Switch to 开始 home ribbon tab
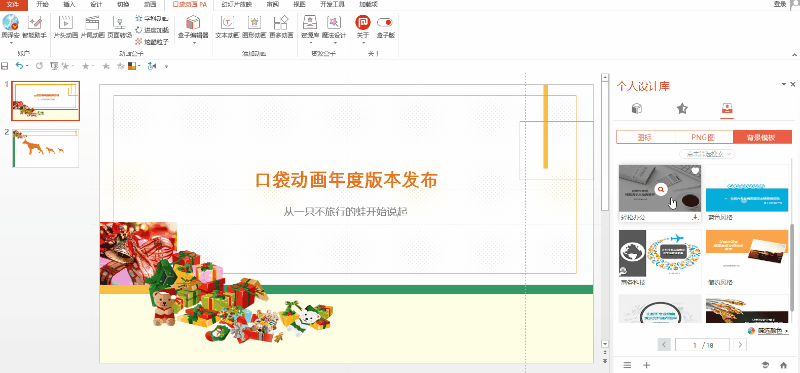This screenshot has width=800, height=373. [43, 4]
